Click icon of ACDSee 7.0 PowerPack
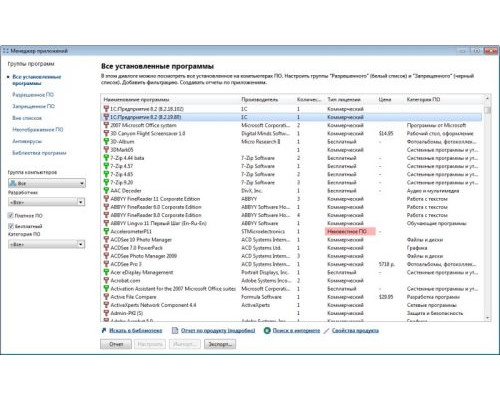Viewport: 500px width, 400px height. (106, 248)
